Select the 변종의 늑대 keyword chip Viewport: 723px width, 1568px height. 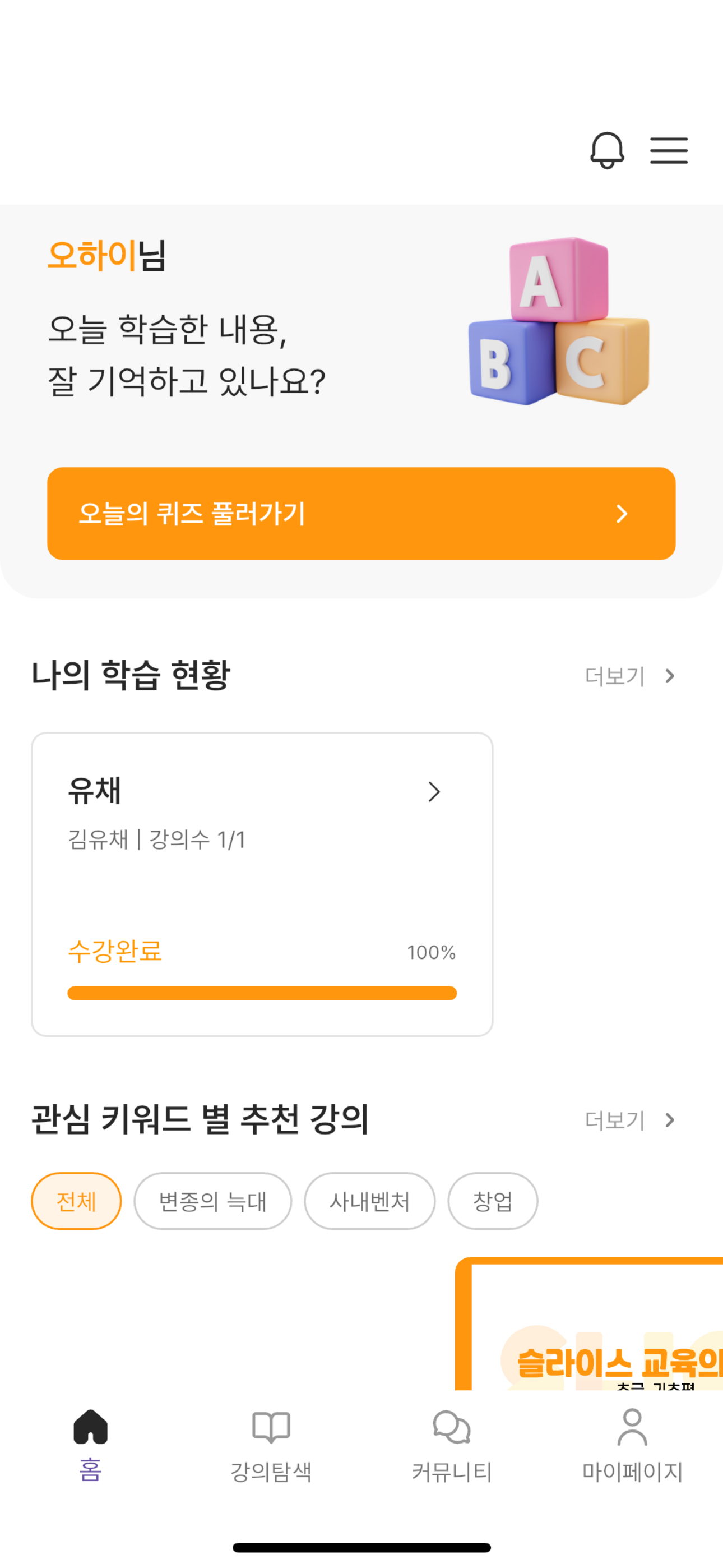click(x=212, y=1201)
